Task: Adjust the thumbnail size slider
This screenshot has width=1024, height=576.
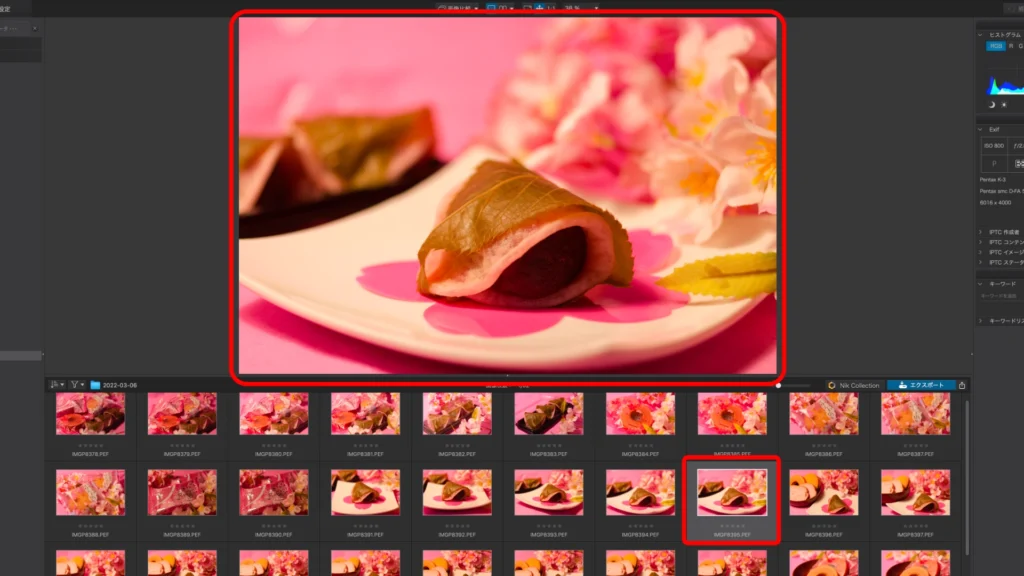Action: 778,385
